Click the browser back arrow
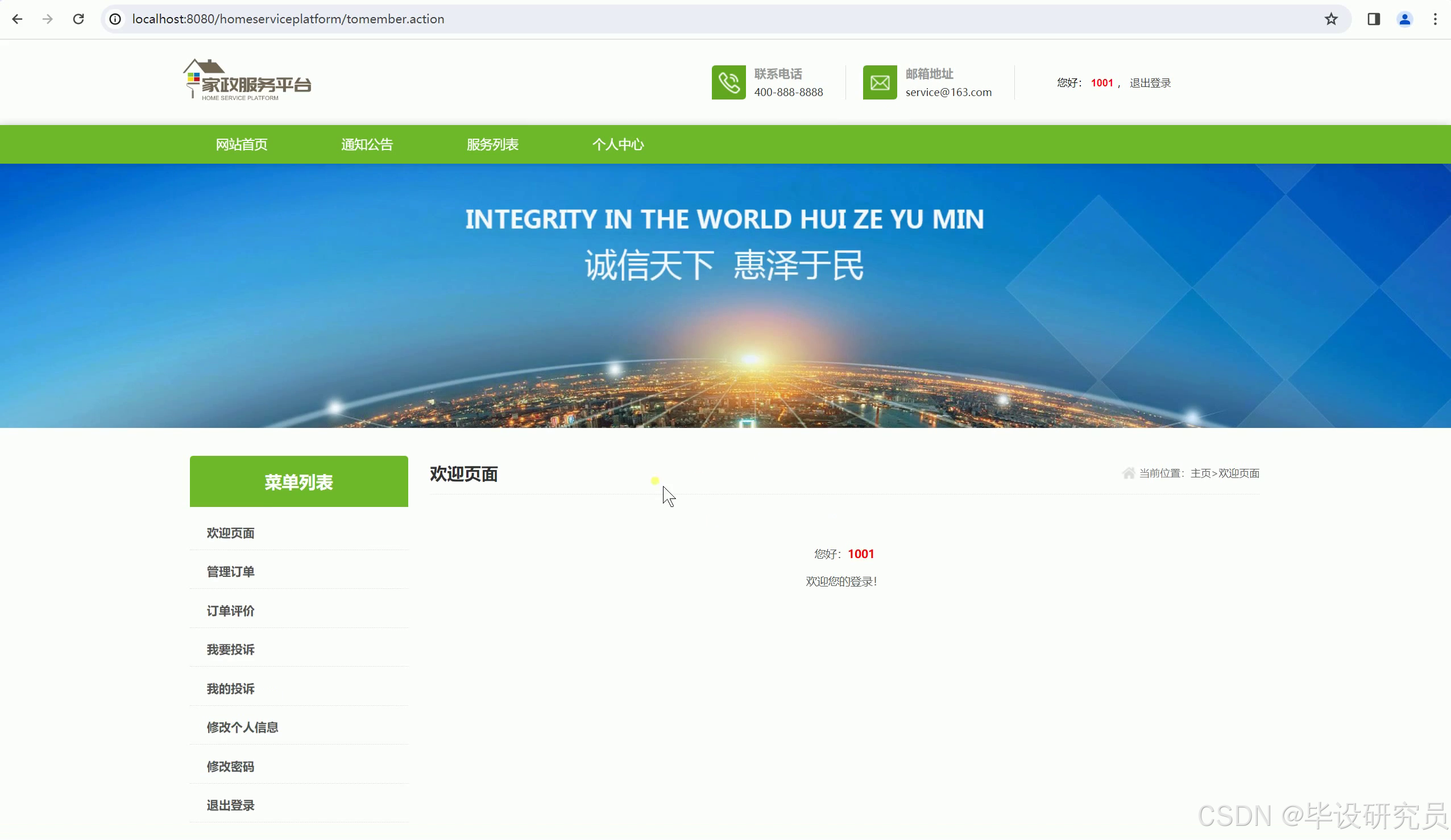 tap(17, 19)
